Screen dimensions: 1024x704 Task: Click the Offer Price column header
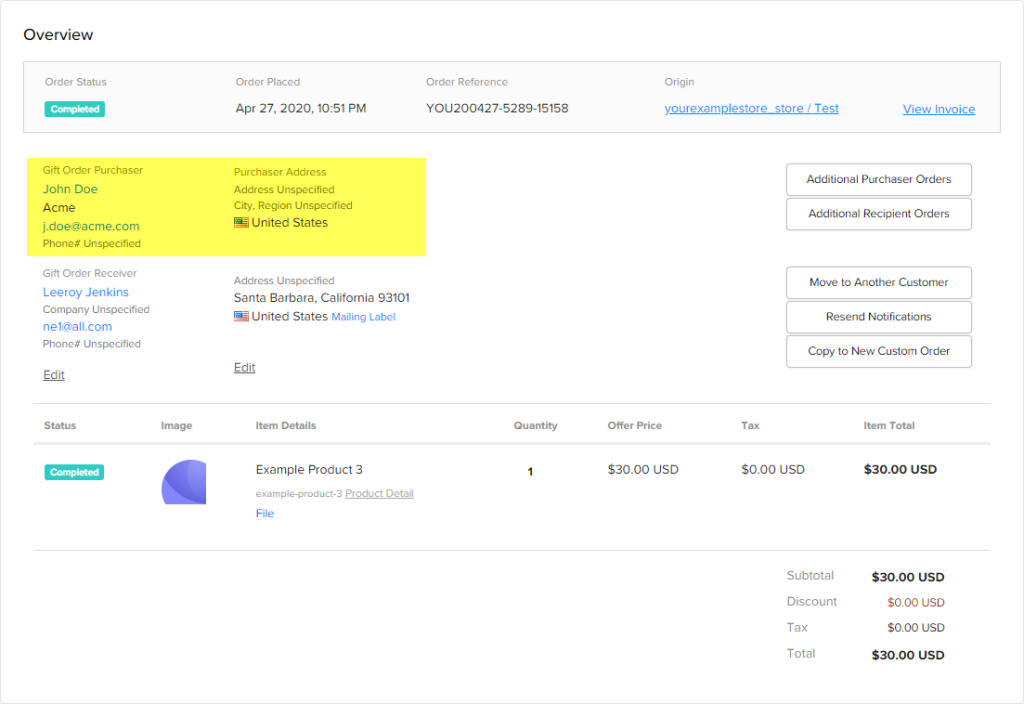click(x=634, y=426)
